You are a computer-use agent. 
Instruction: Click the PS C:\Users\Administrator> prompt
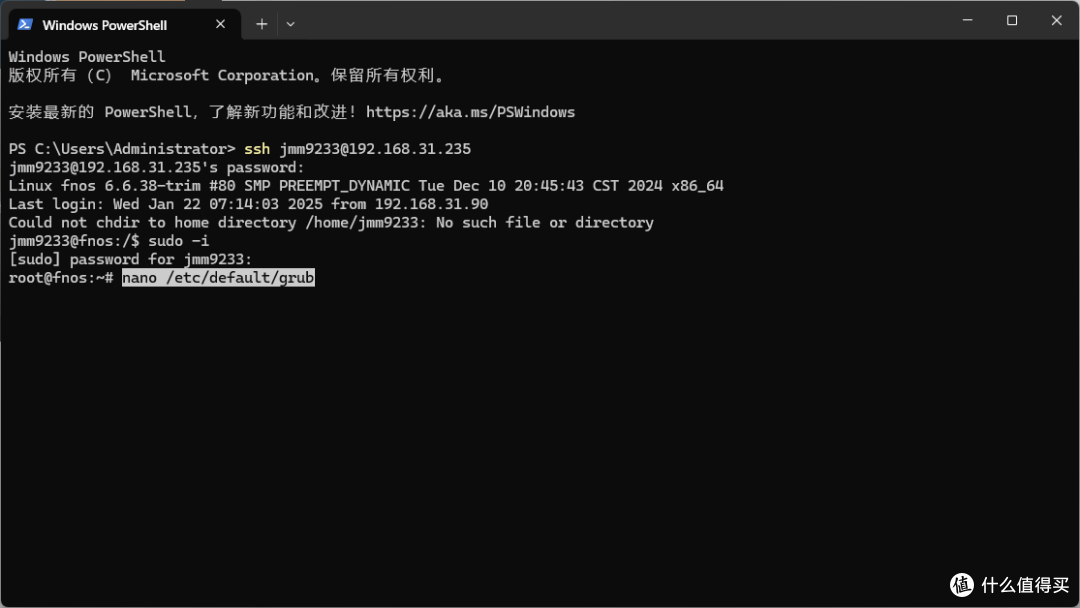(x=122, y=149)
